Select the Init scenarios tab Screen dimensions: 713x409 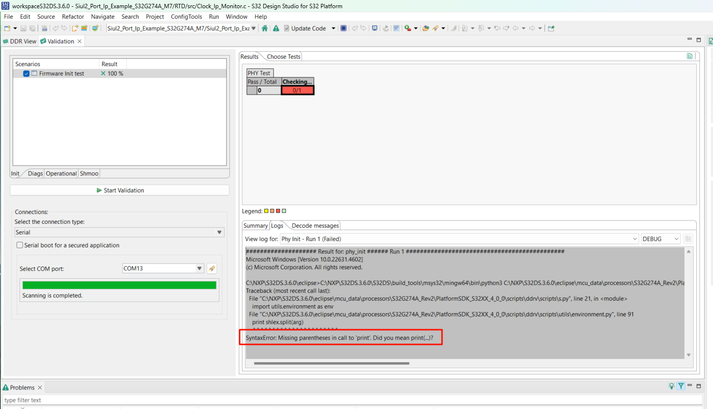pyautogui.click(x=15, y=173)
